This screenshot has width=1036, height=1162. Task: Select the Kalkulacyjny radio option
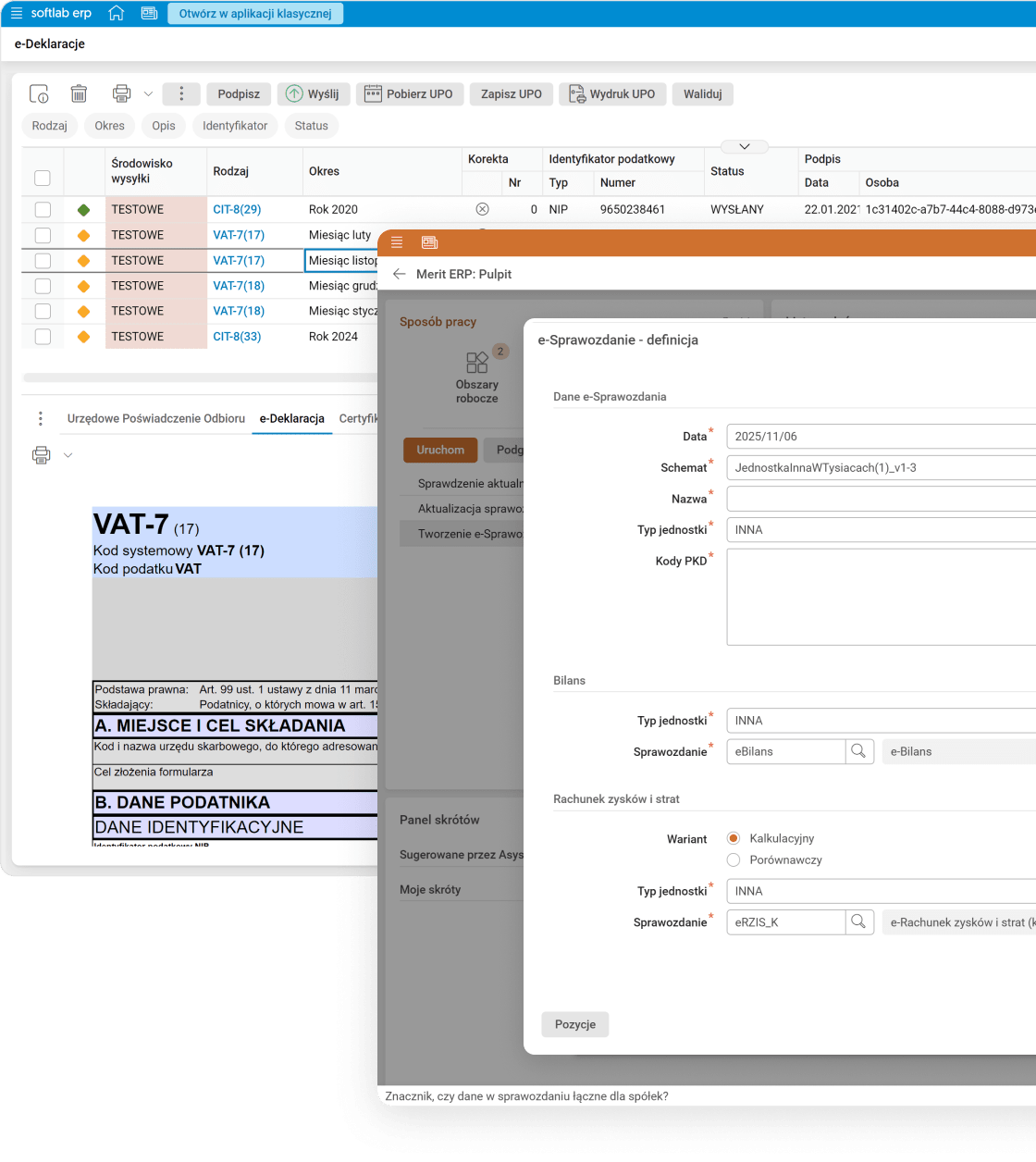click(x=734, y=838)
